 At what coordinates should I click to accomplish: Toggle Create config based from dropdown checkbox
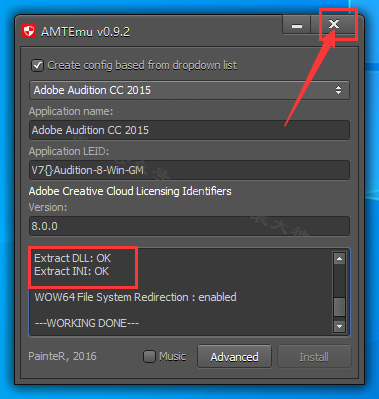(38, 65)
